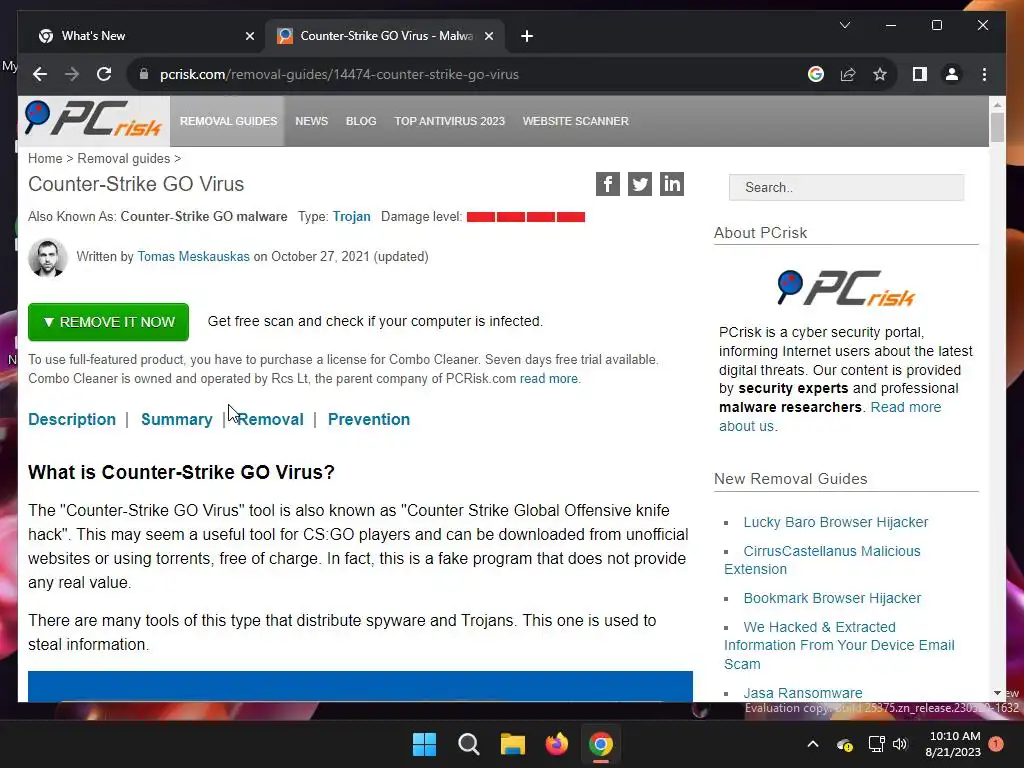Click the PCrisk logo in header
1024x768 pixels.
tap(93, 119)
